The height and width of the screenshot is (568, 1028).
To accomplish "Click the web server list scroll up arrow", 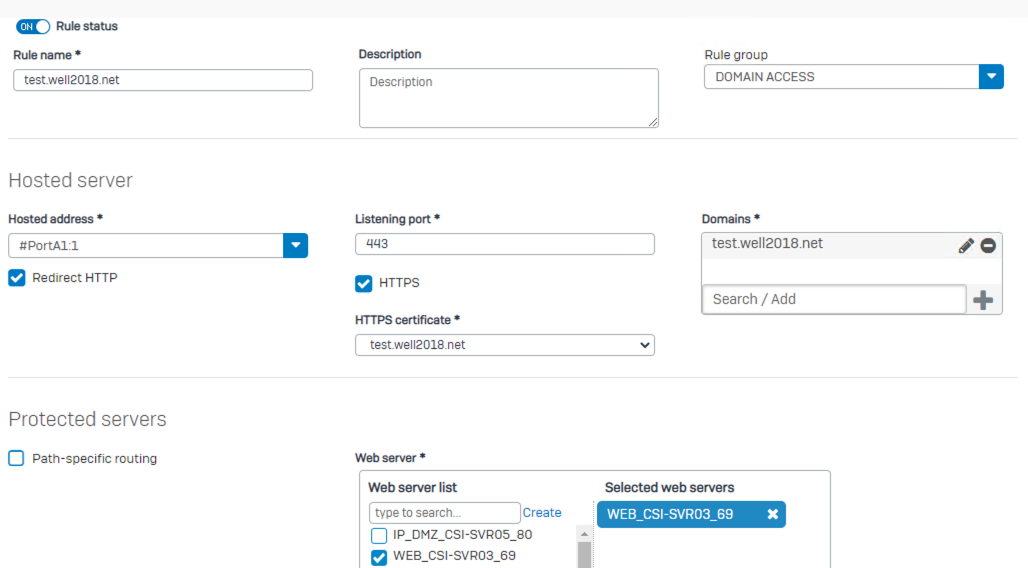I will pyautogui.click(x=584, y=535).
